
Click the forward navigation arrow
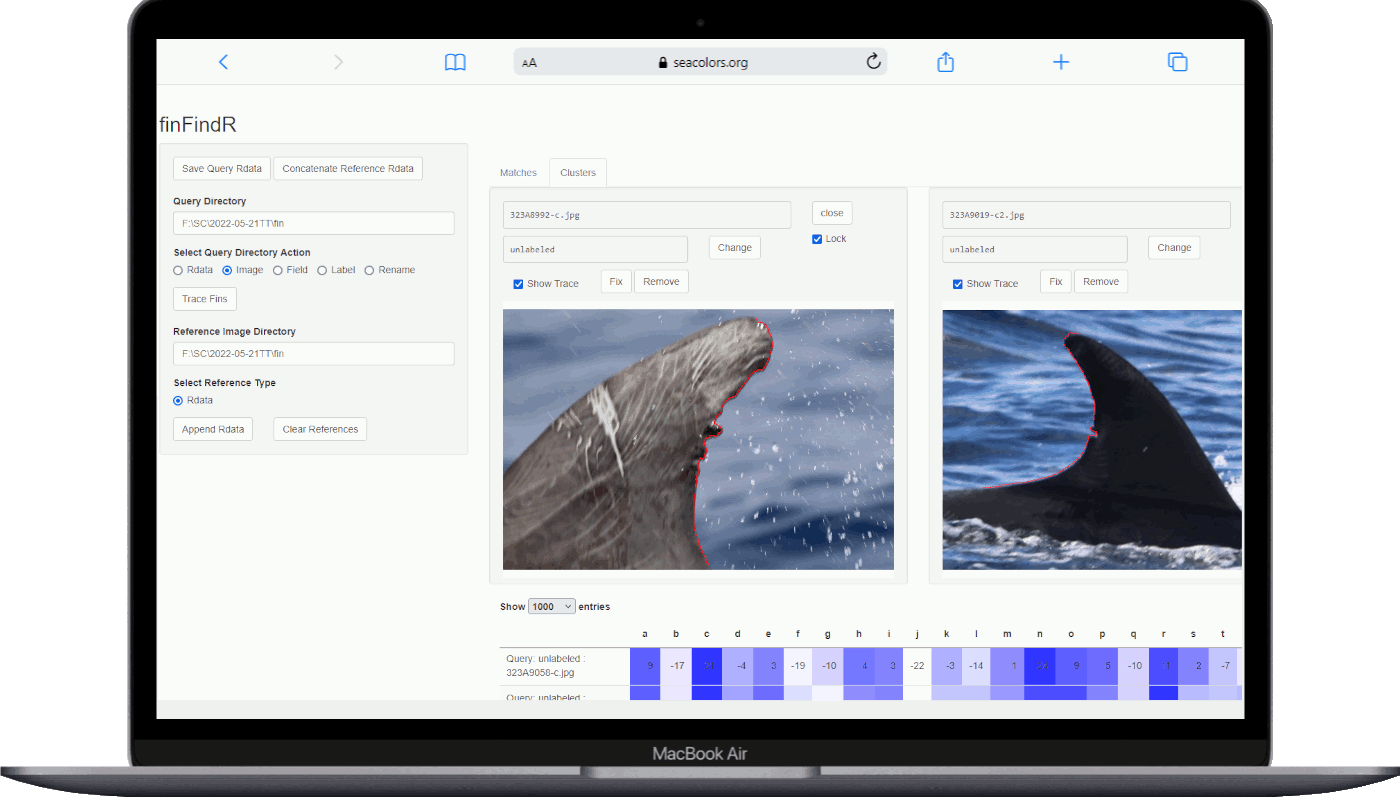click(338, 62)
